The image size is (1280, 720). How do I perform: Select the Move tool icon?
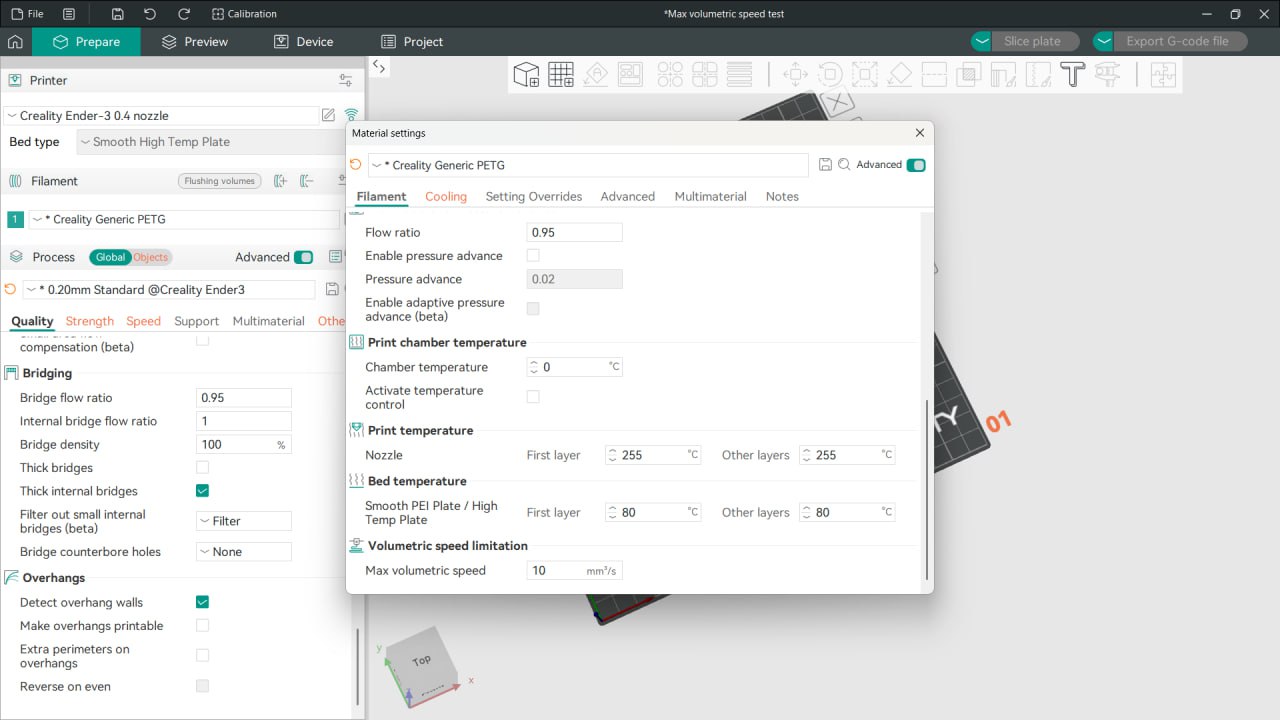[796, 75]
